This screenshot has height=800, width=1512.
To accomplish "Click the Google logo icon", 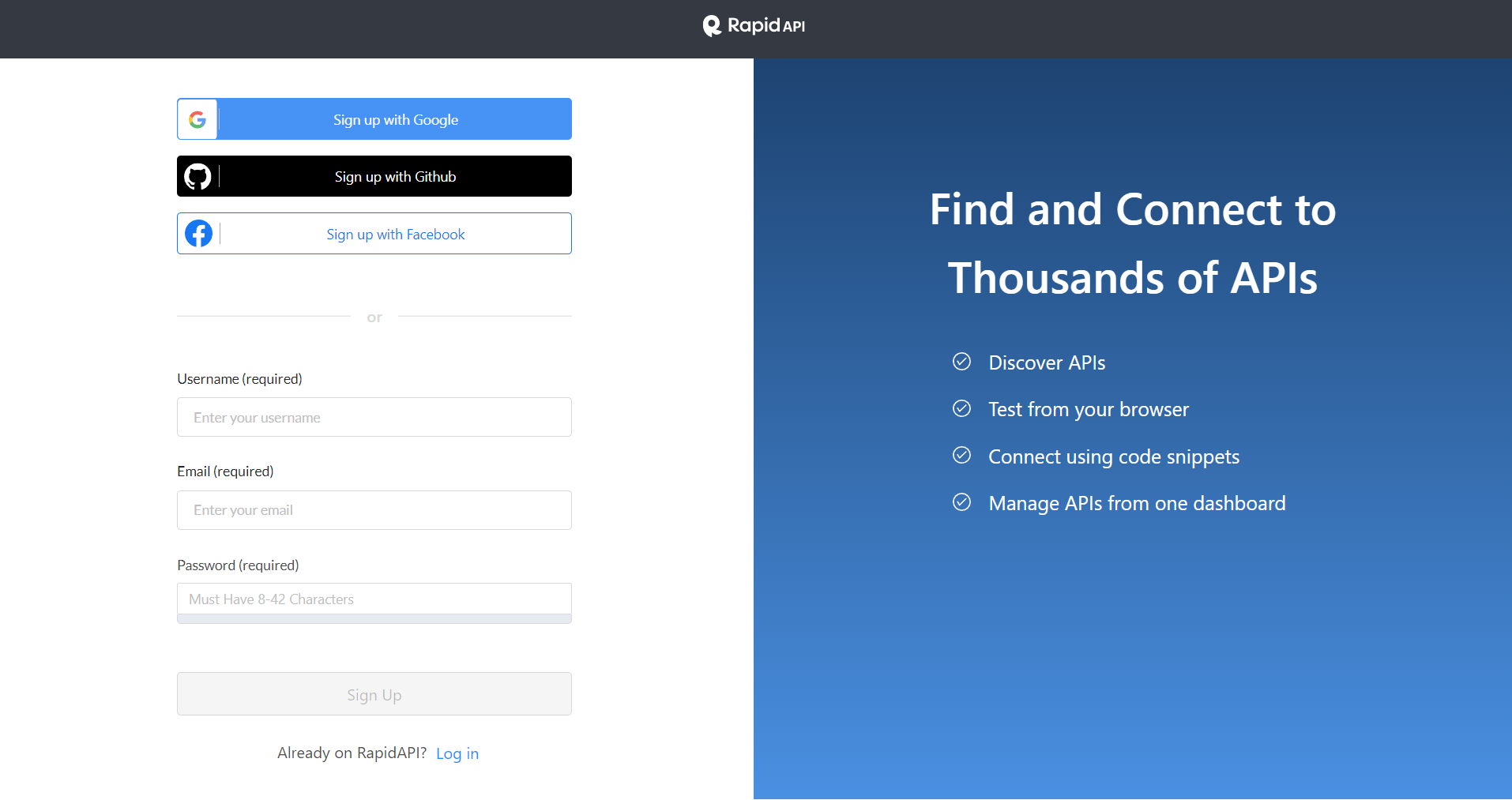I will click(x=197, y=119).
